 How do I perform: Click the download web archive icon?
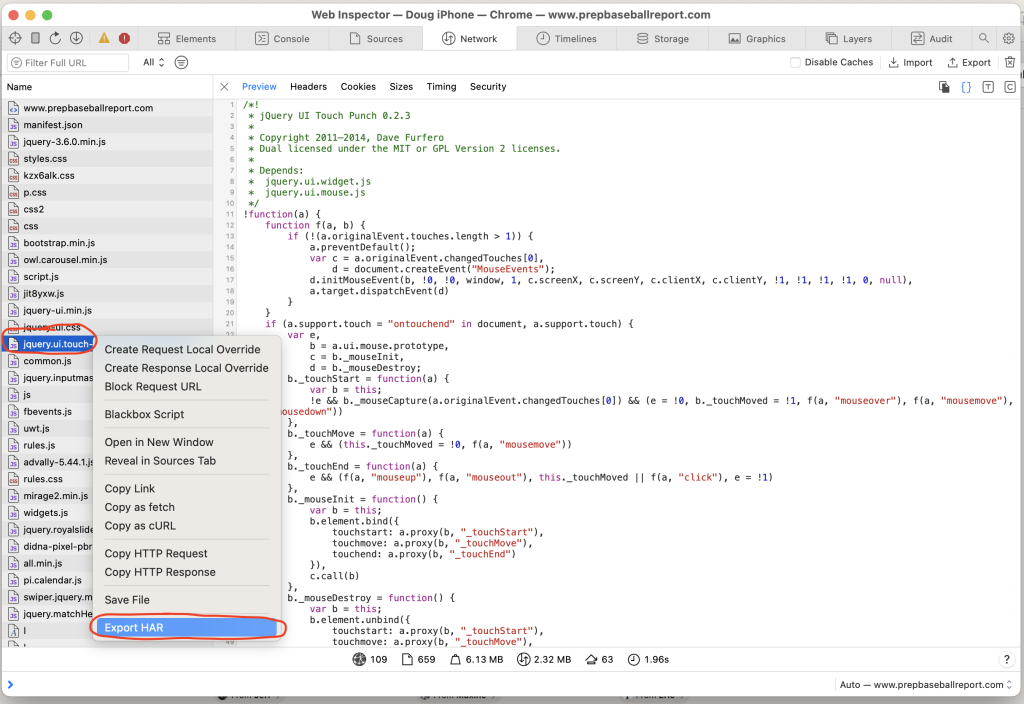point(76,39)
